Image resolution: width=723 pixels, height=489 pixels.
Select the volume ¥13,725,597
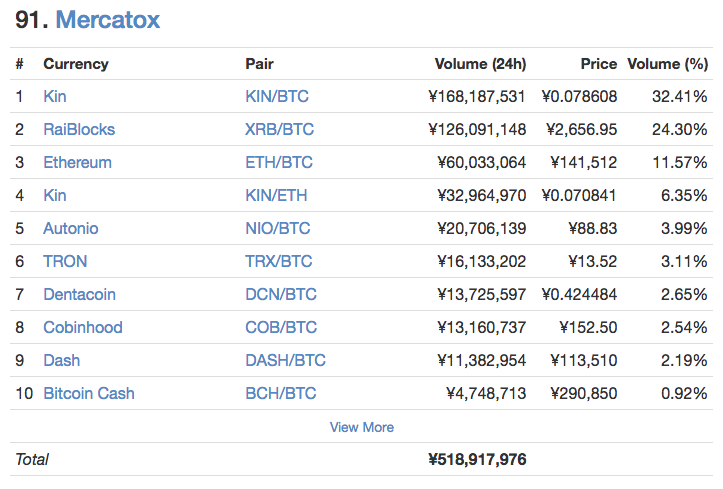[481, 295]
